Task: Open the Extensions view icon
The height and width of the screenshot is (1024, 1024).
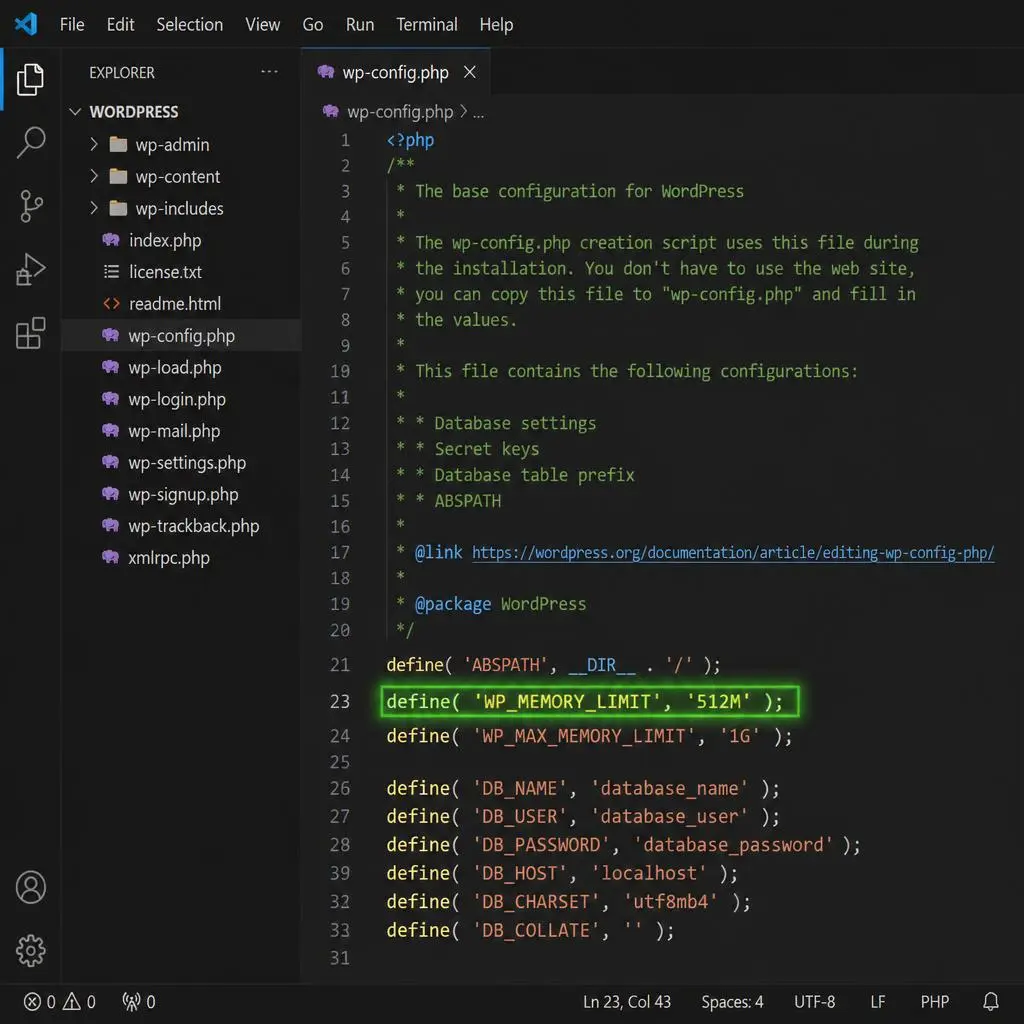Action: click(30, 333)
